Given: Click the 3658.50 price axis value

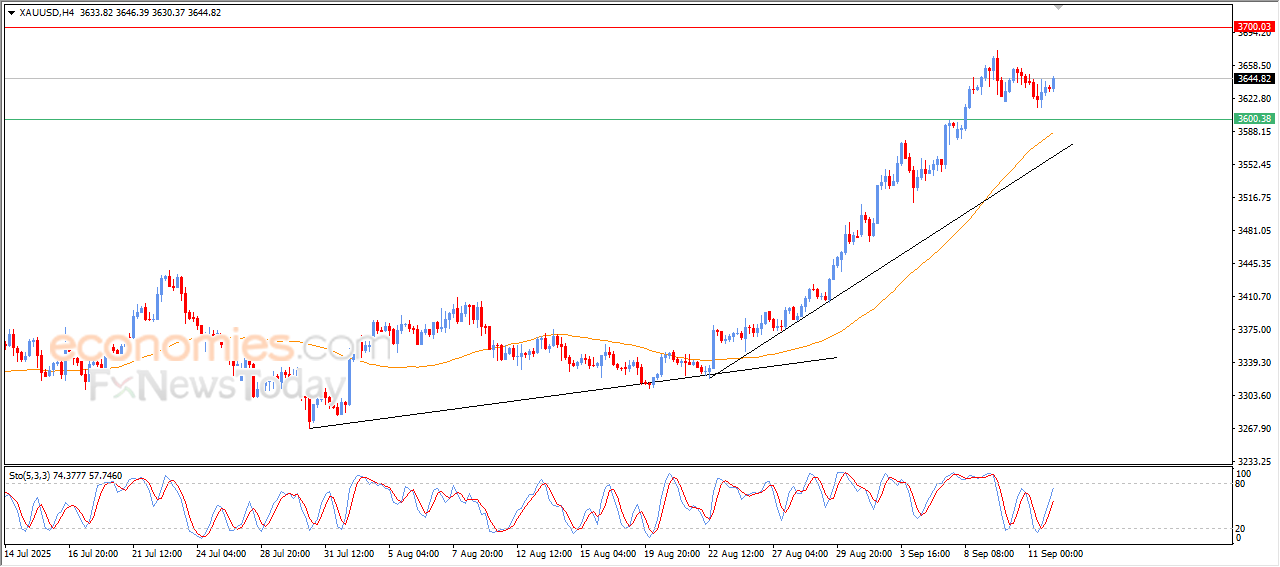Looking at the screenshot, I should pos(1253,66).
